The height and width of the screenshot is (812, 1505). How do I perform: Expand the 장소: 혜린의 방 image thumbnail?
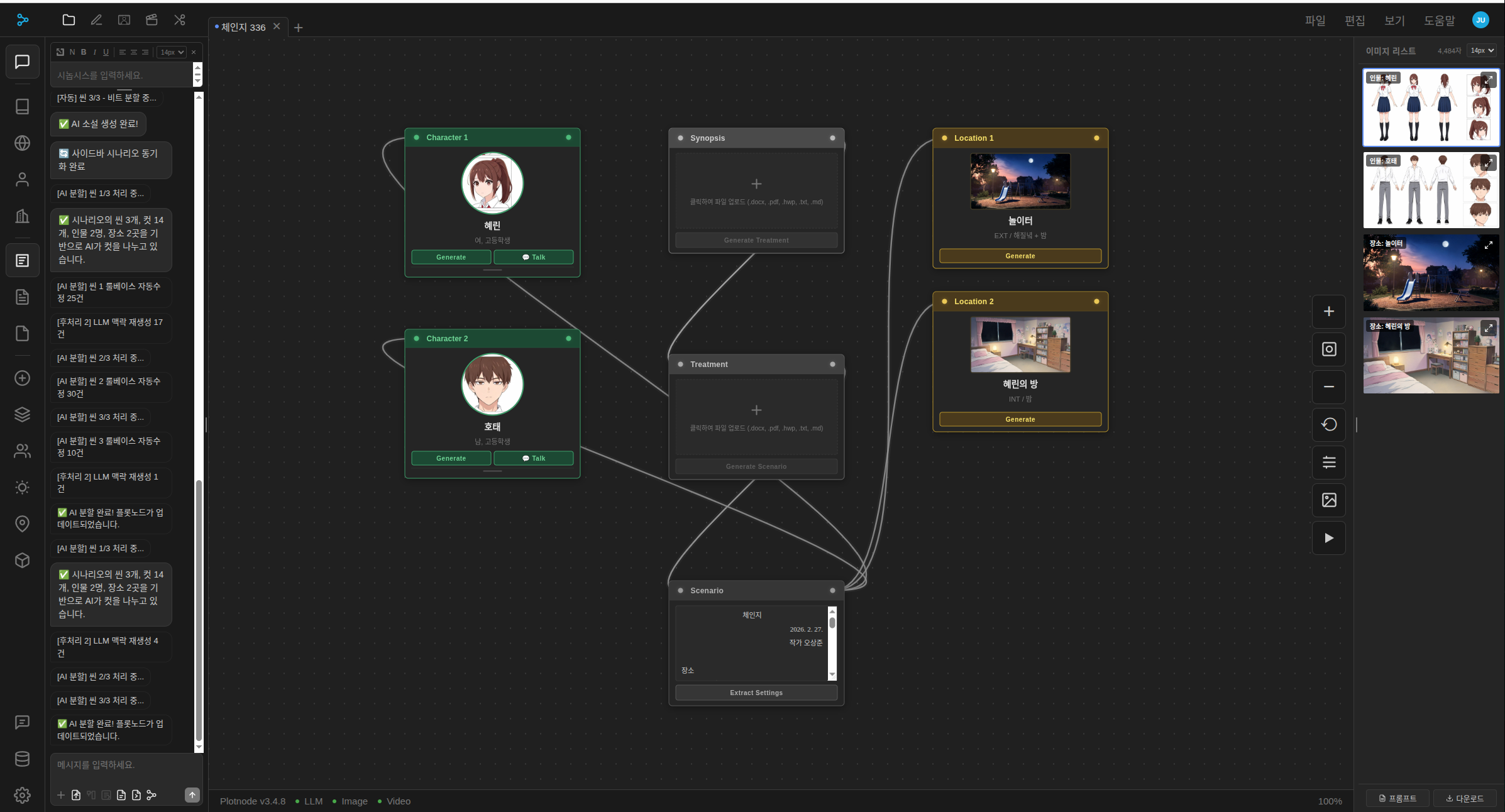point(1488,328)
